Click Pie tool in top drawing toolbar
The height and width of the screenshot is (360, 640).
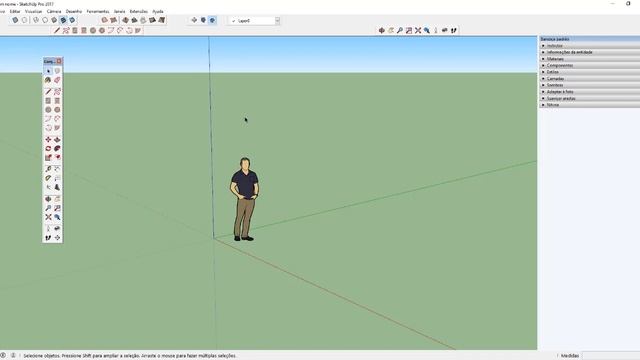click(138, 30)
